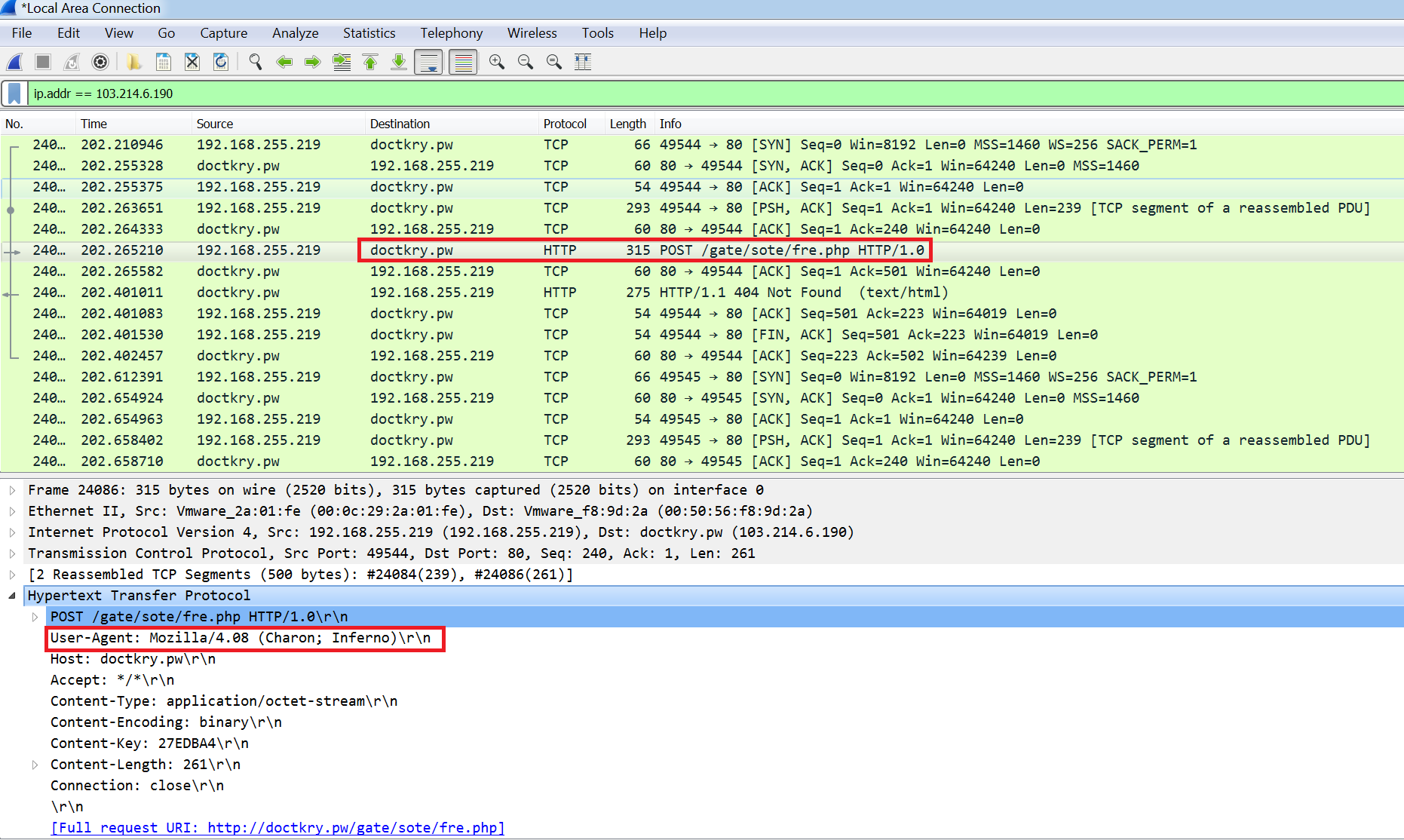Open the File menu

point(22,33)
